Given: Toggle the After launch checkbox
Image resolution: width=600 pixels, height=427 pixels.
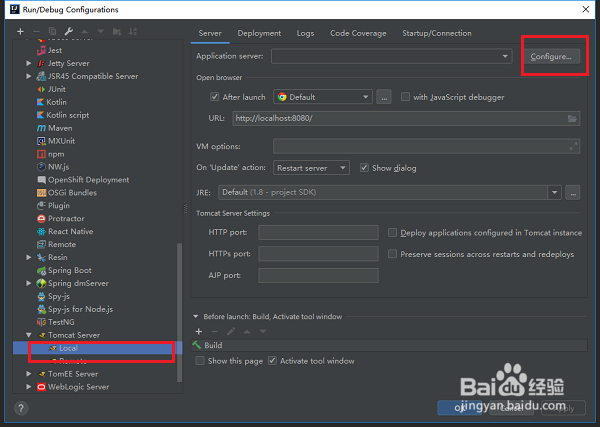Looking at the screenshot, I should coord(214,97).
